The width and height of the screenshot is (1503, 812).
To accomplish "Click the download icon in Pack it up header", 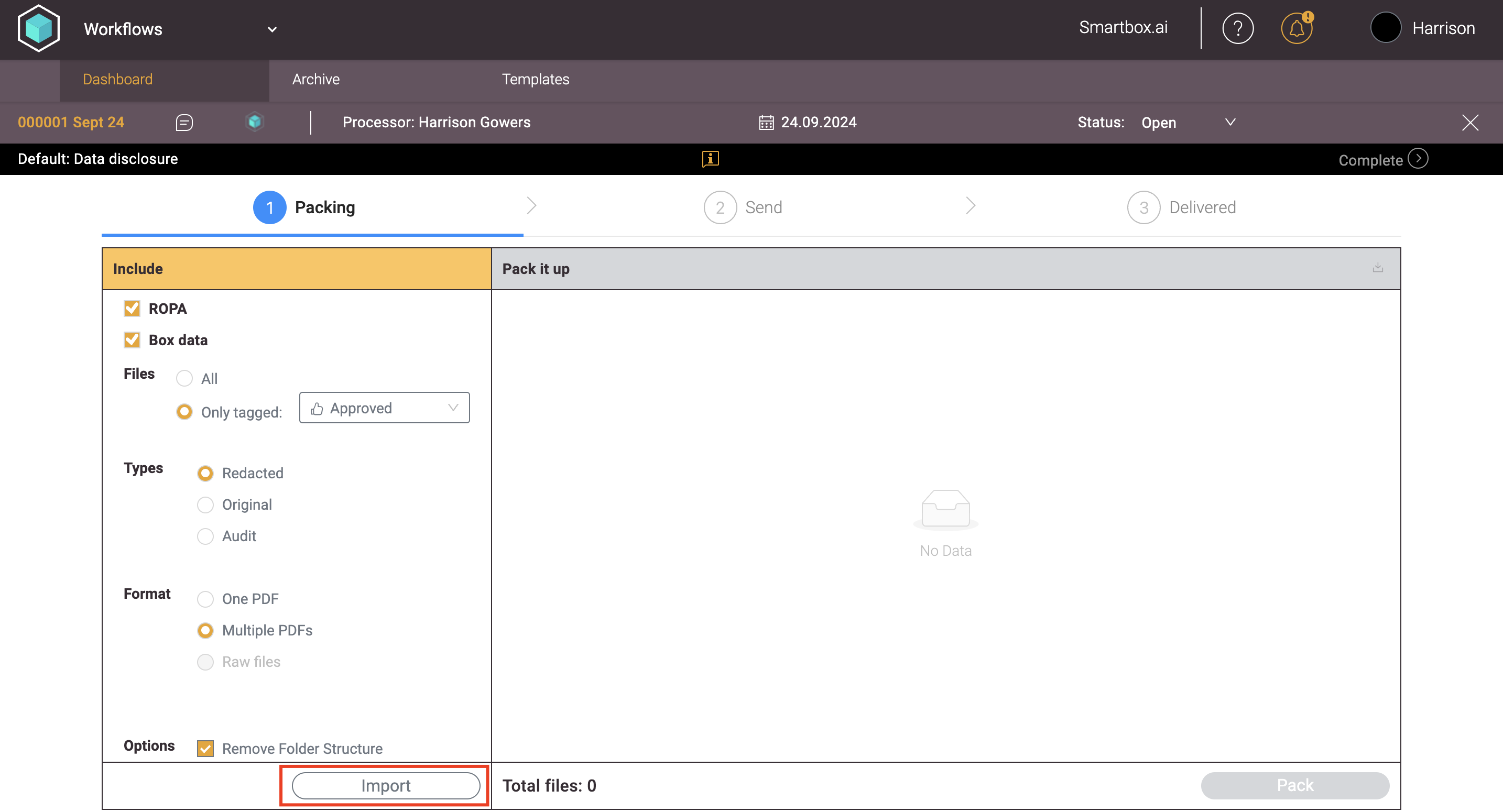I will tap(1378, 268).
